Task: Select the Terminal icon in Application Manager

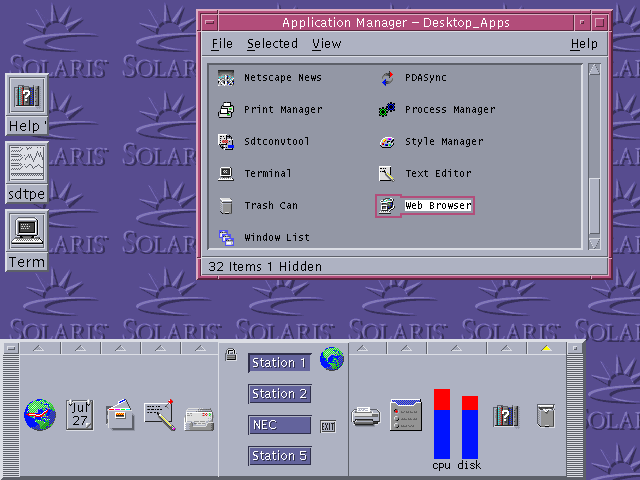Action: coord(226,173)
